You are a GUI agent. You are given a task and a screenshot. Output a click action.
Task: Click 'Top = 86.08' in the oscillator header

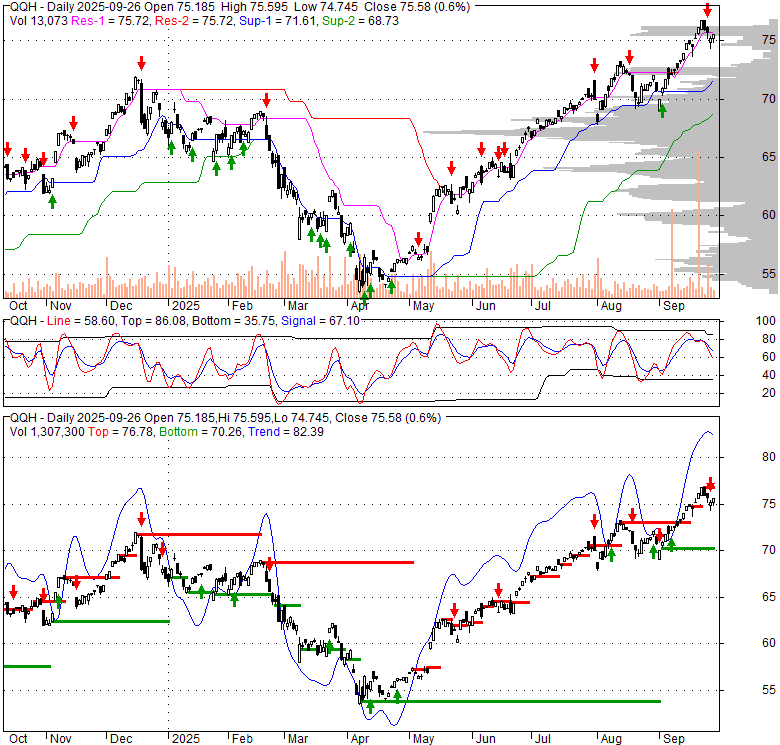[153, 321]
